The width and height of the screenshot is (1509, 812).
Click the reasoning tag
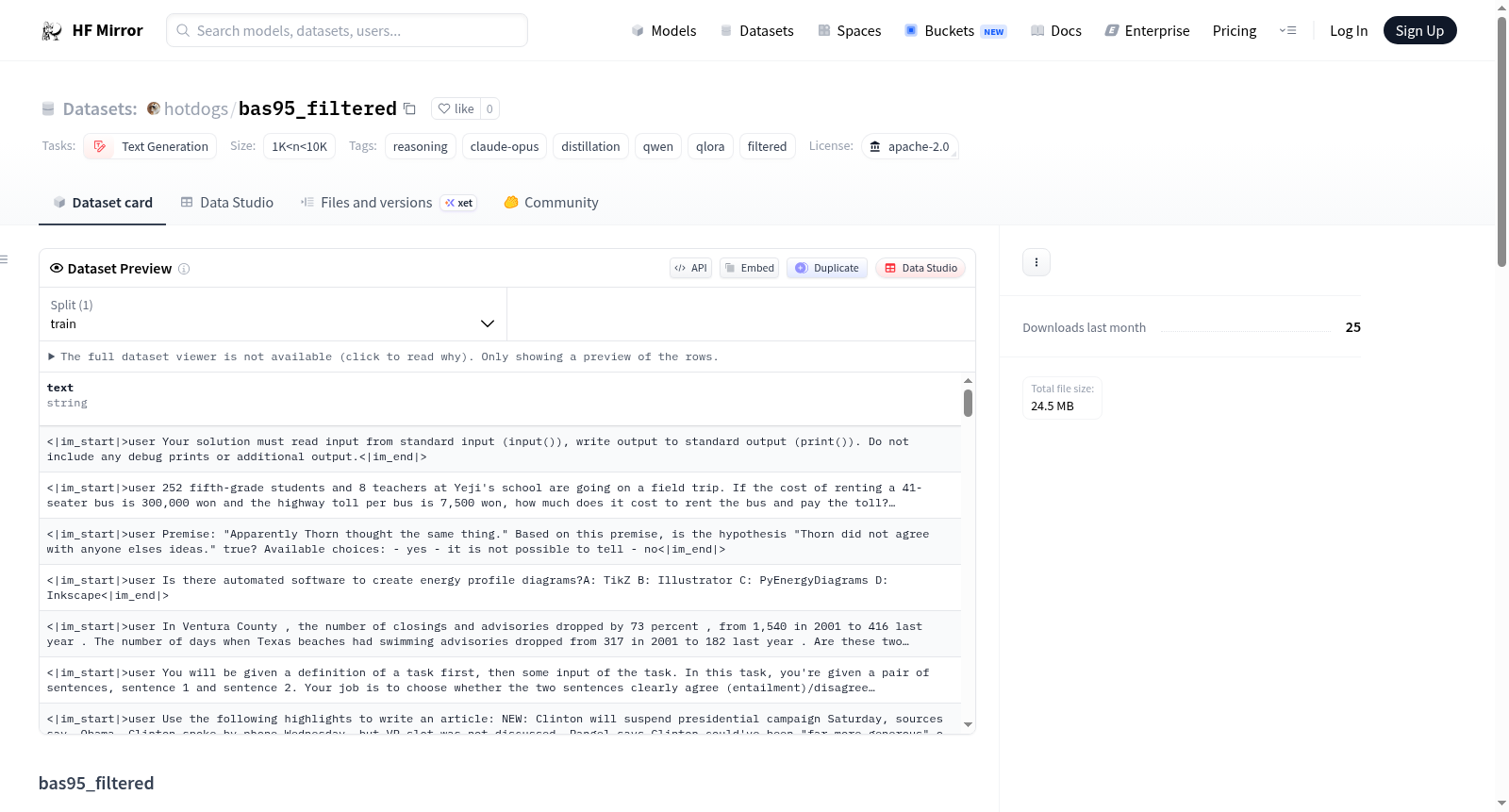click(421, 146)
